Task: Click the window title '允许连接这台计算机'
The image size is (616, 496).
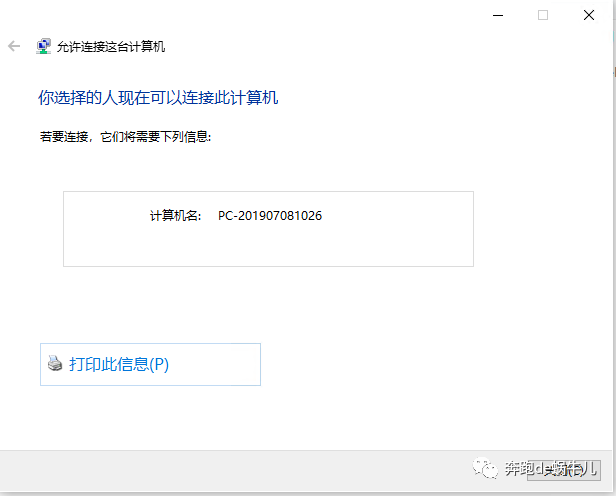Action: coord(111,46)
